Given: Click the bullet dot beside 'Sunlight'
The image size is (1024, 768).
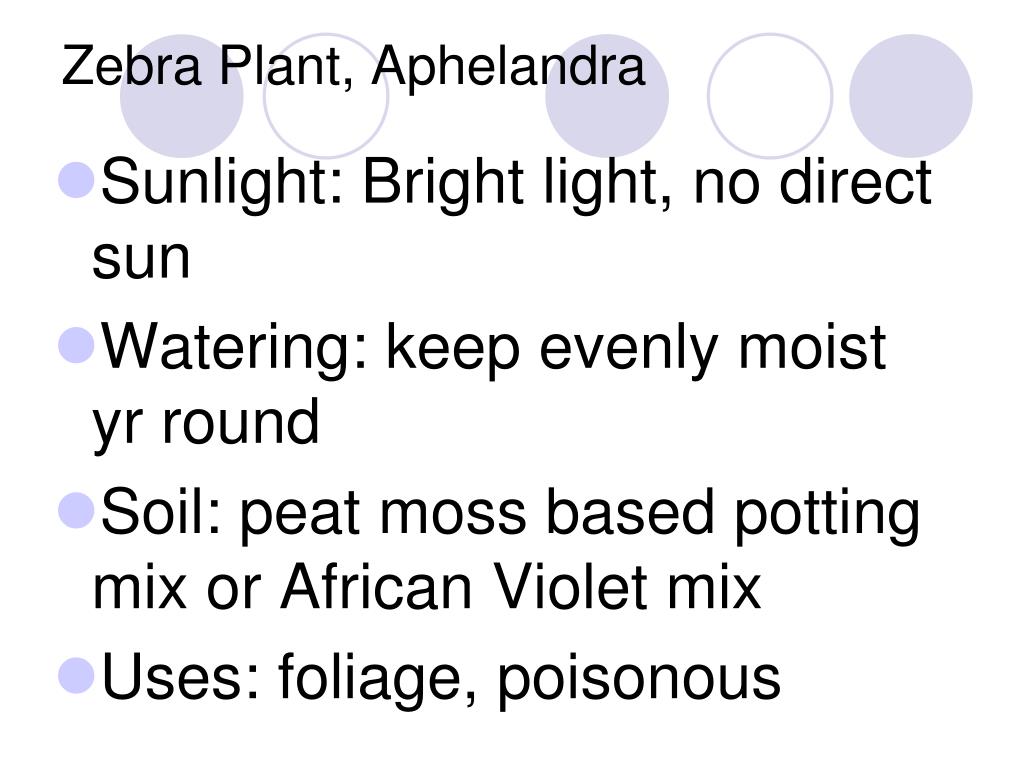Looking at the screenshot, I should 76,180.
